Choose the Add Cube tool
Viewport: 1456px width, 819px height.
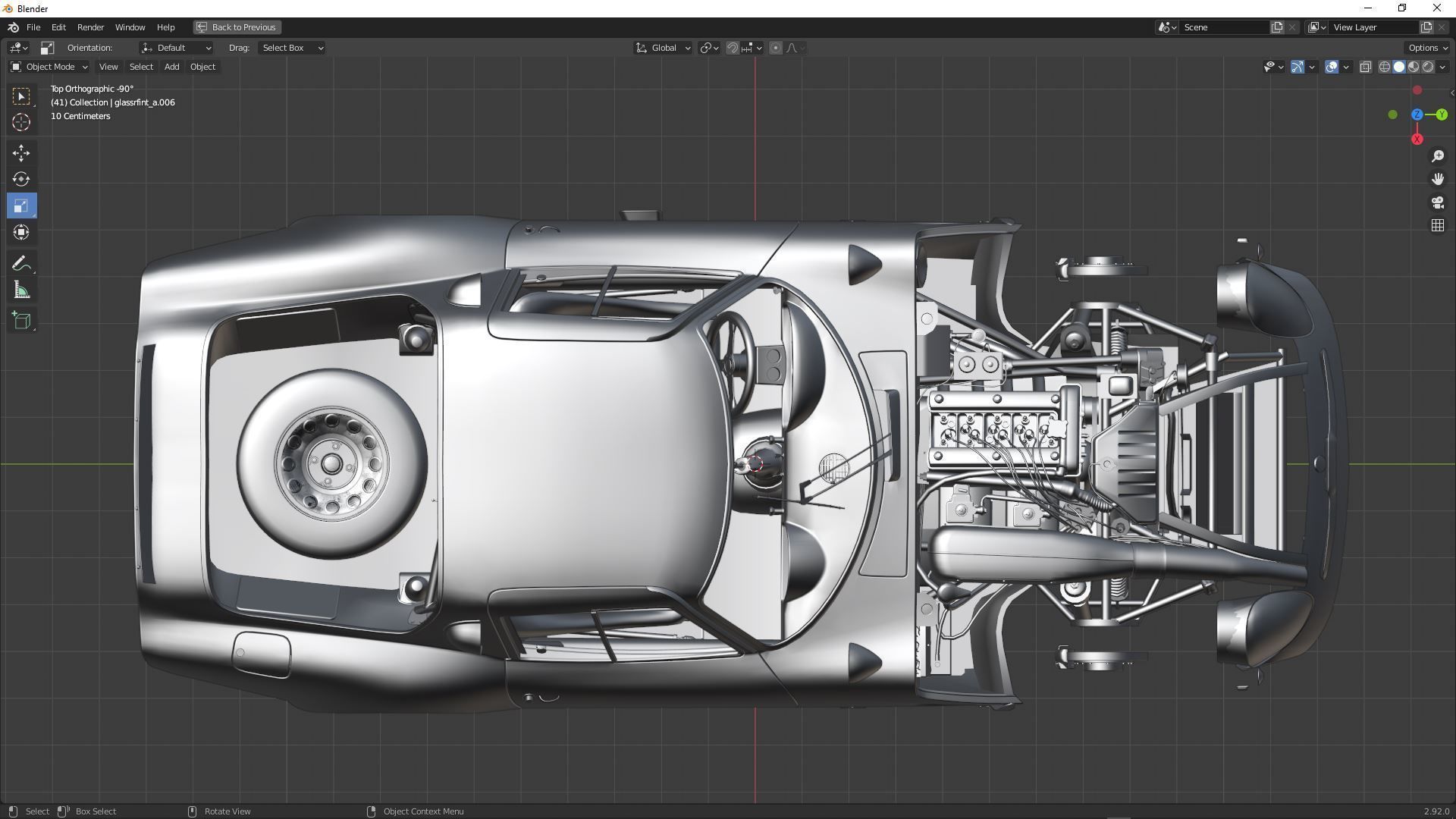pos(21,320)
